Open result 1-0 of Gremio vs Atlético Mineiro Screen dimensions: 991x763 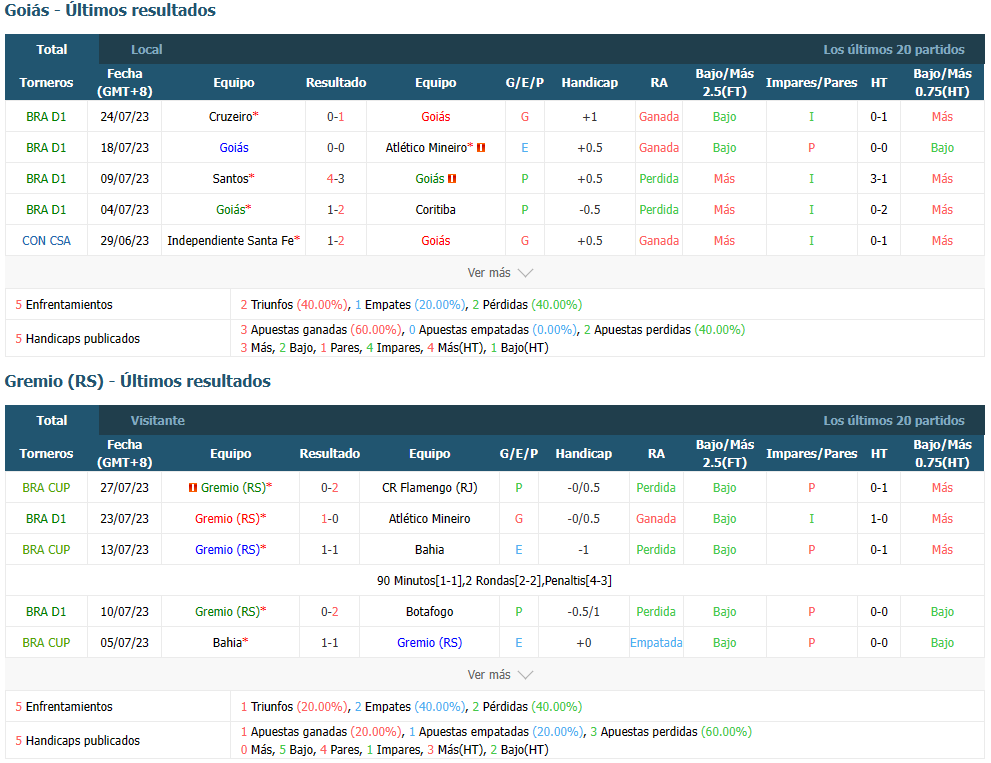click(329, 519)
